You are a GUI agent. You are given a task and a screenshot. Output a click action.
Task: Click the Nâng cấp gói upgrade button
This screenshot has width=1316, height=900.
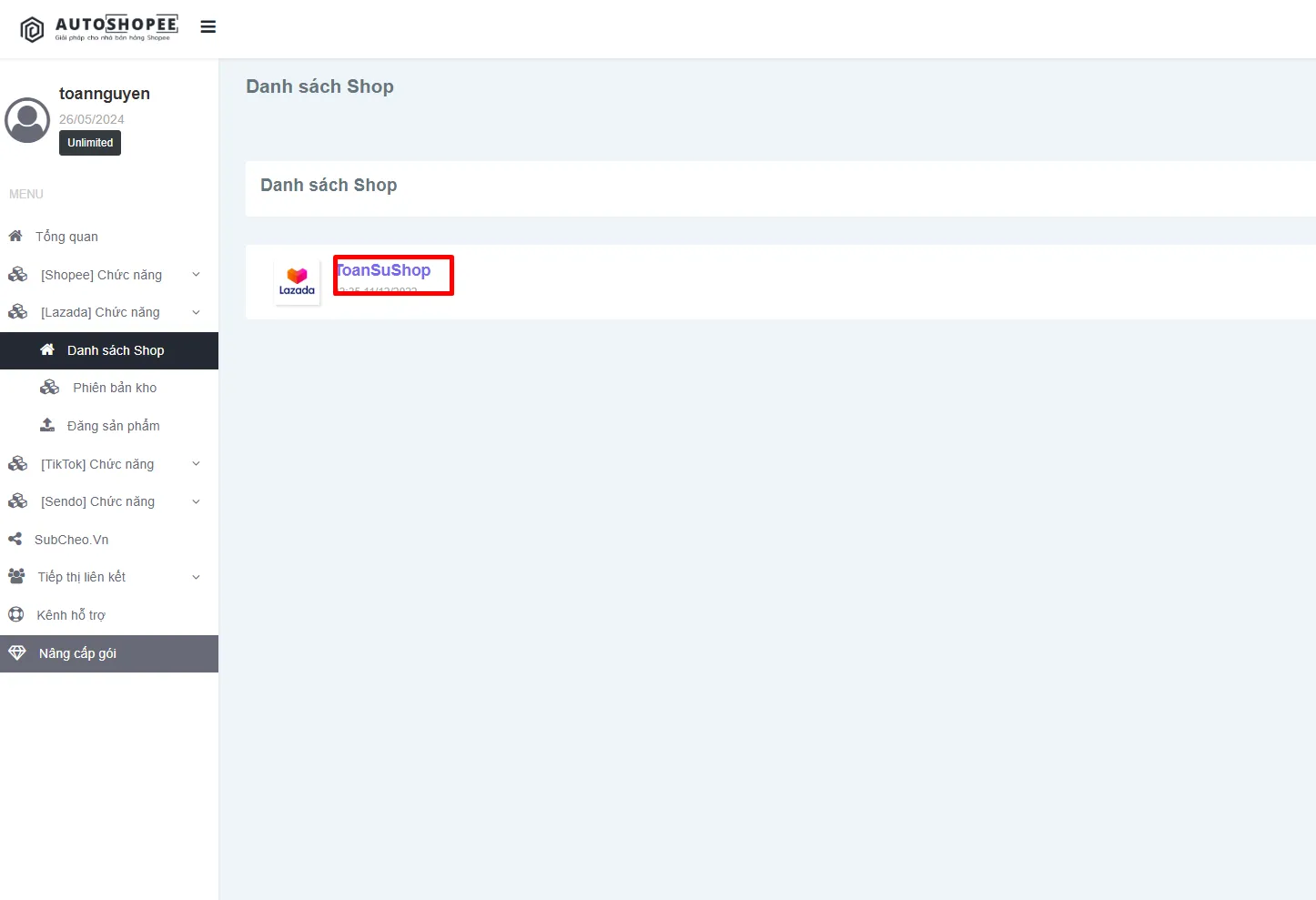109,653
